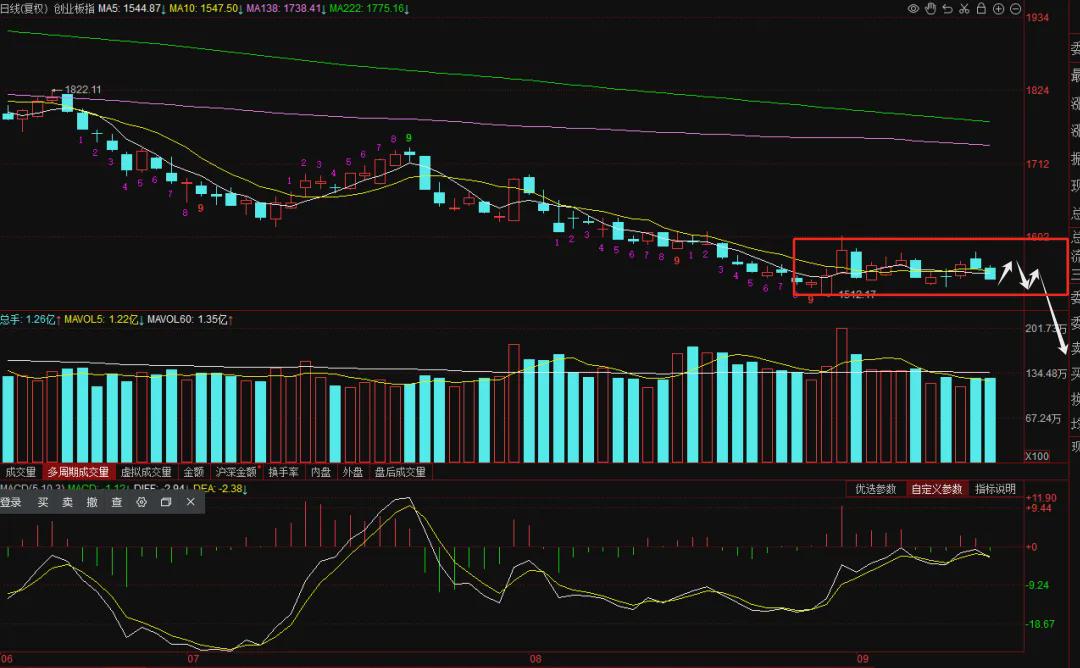Image resolution: width=1080 pixels, height=668 pixels.
Task: Zoom in with the plus circle icon
Action: pyautogui.click(x=998, y=9)
